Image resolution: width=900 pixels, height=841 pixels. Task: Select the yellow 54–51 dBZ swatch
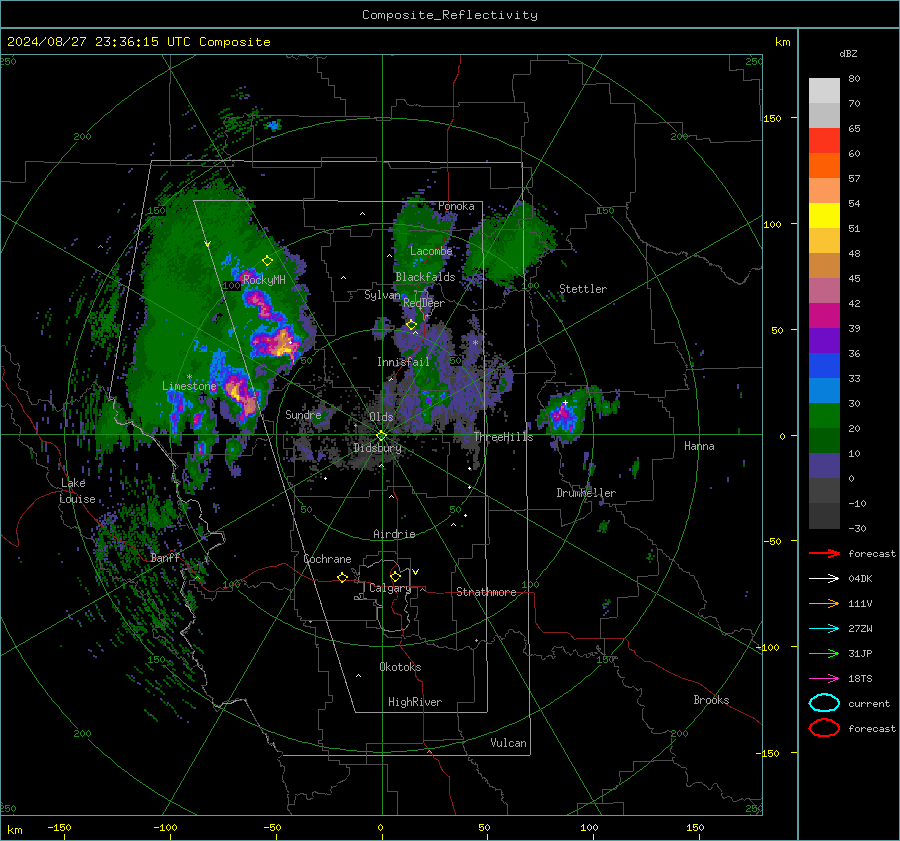point(824,215)
